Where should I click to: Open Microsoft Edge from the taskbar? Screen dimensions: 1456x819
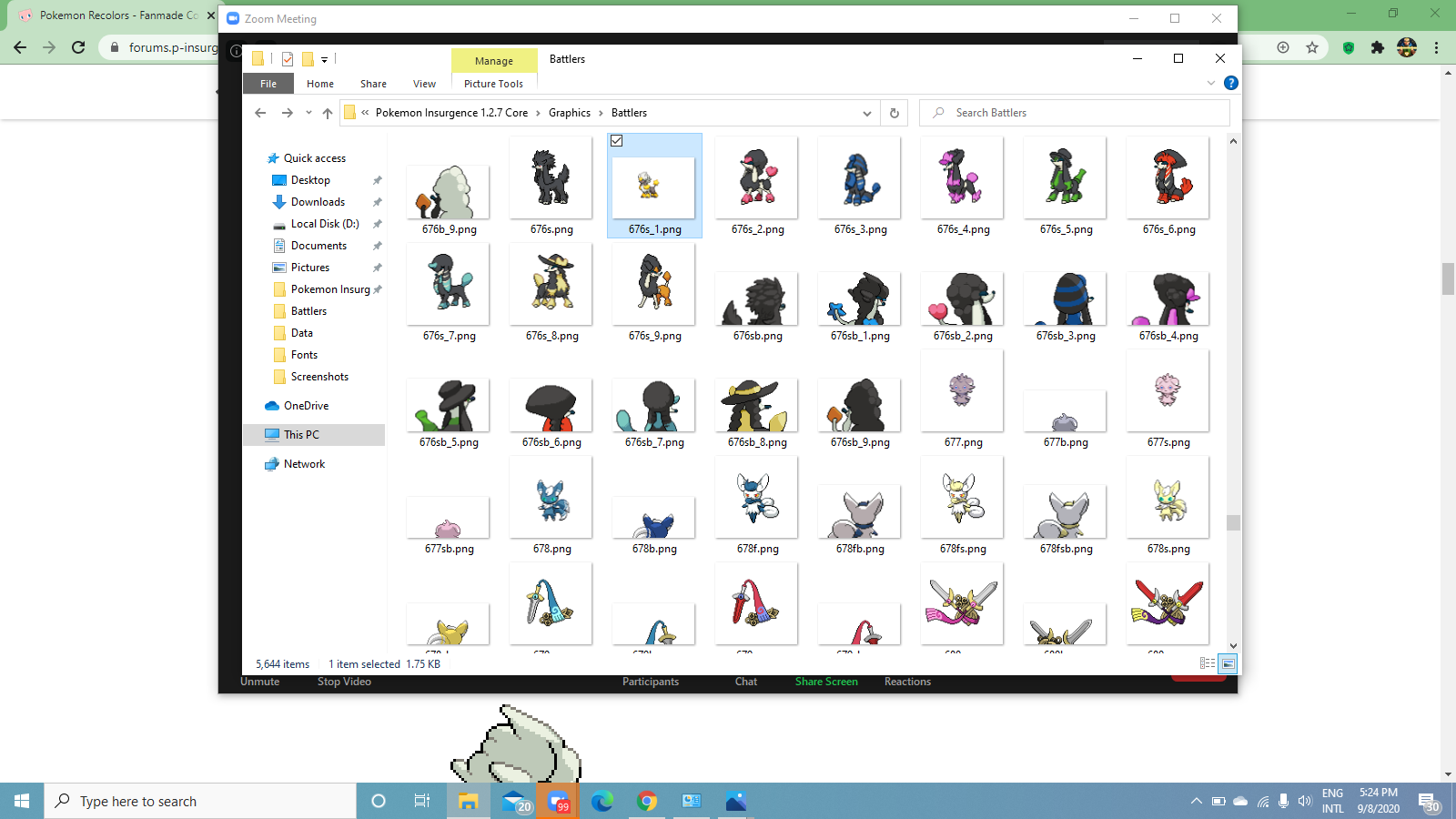[602, 801]
